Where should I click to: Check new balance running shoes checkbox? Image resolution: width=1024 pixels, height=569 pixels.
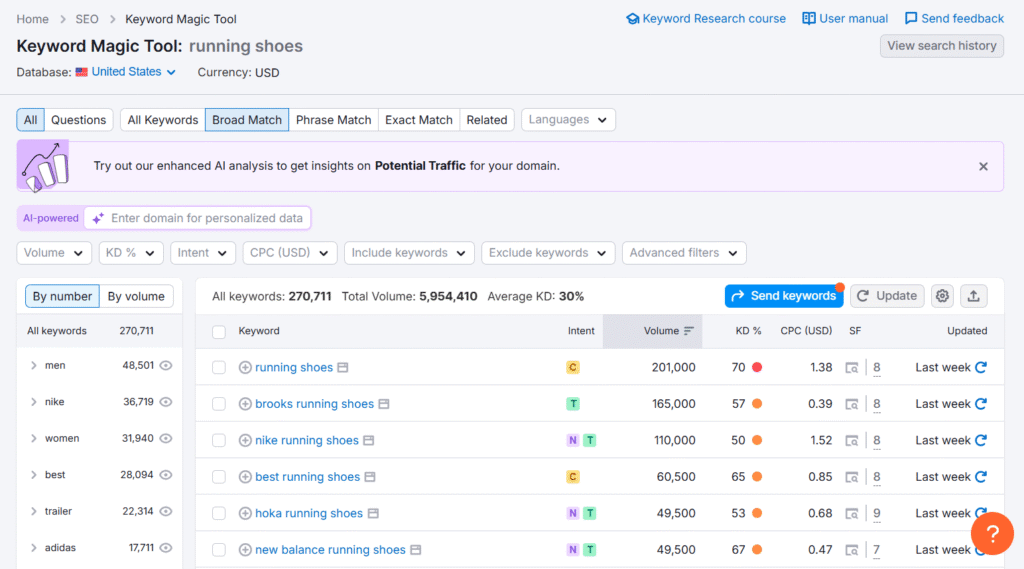219,550
